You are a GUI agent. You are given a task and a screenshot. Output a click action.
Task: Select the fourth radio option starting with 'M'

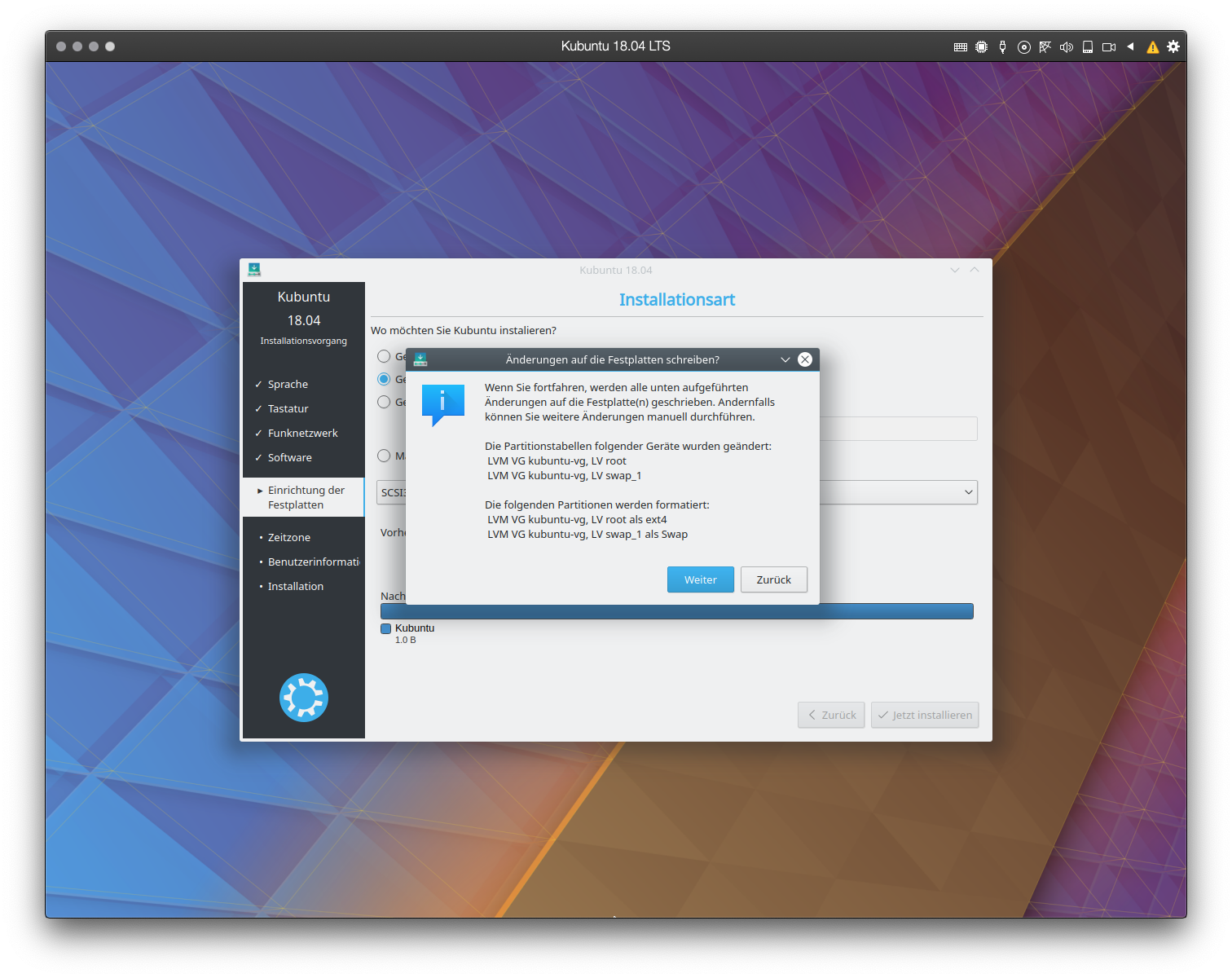coord(384,456)
